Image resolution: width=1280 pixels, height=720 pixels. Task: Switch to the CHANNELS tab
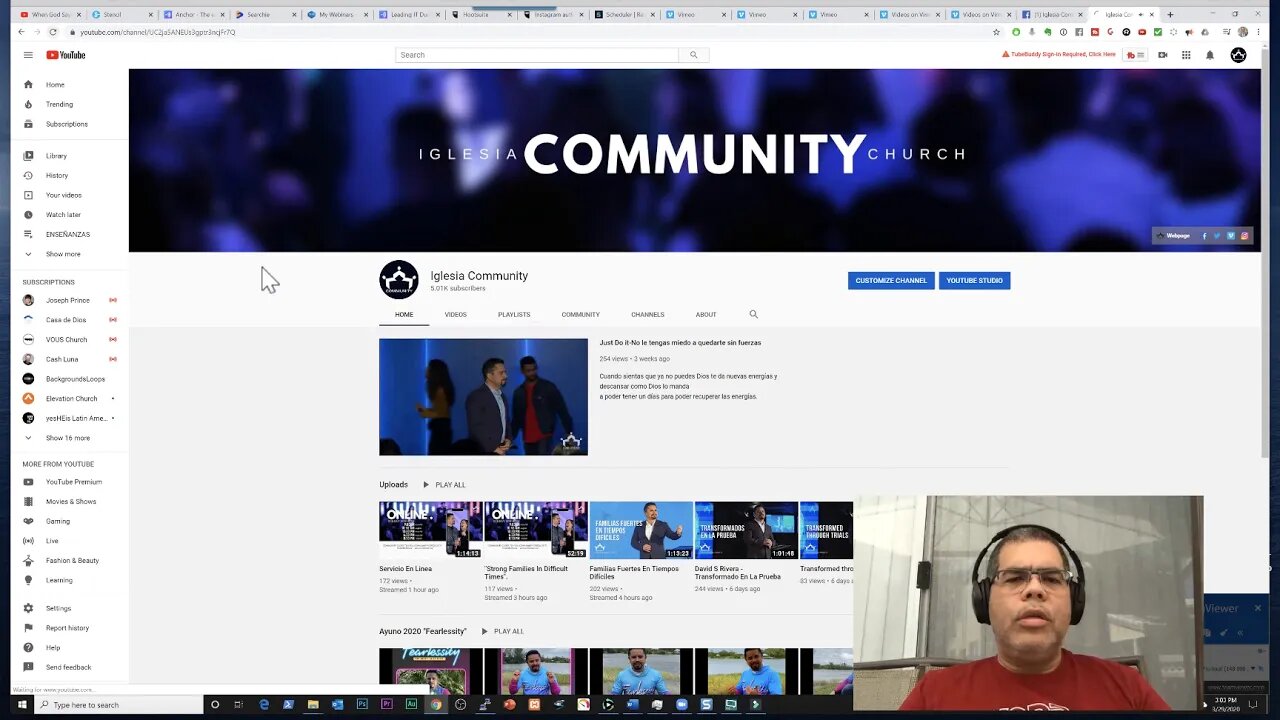(x=648, y=314)
